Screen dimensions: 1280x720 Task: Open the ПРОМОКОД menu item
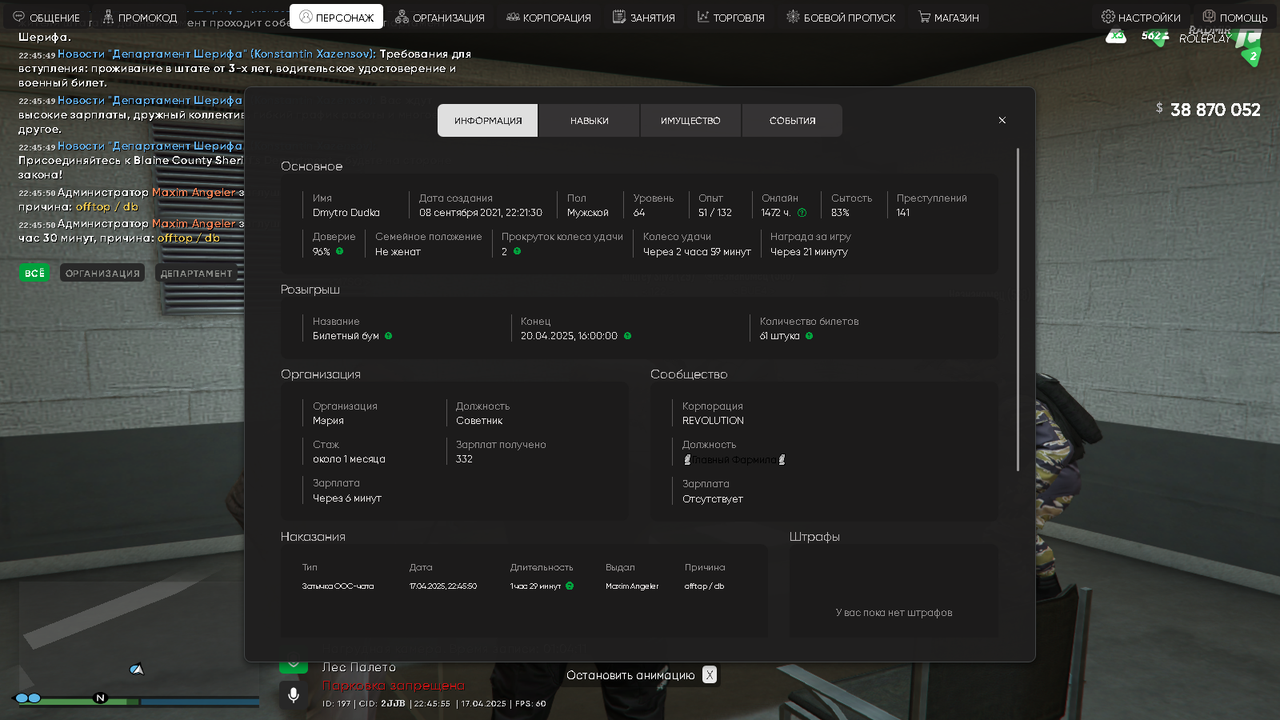tap(140, 17)
